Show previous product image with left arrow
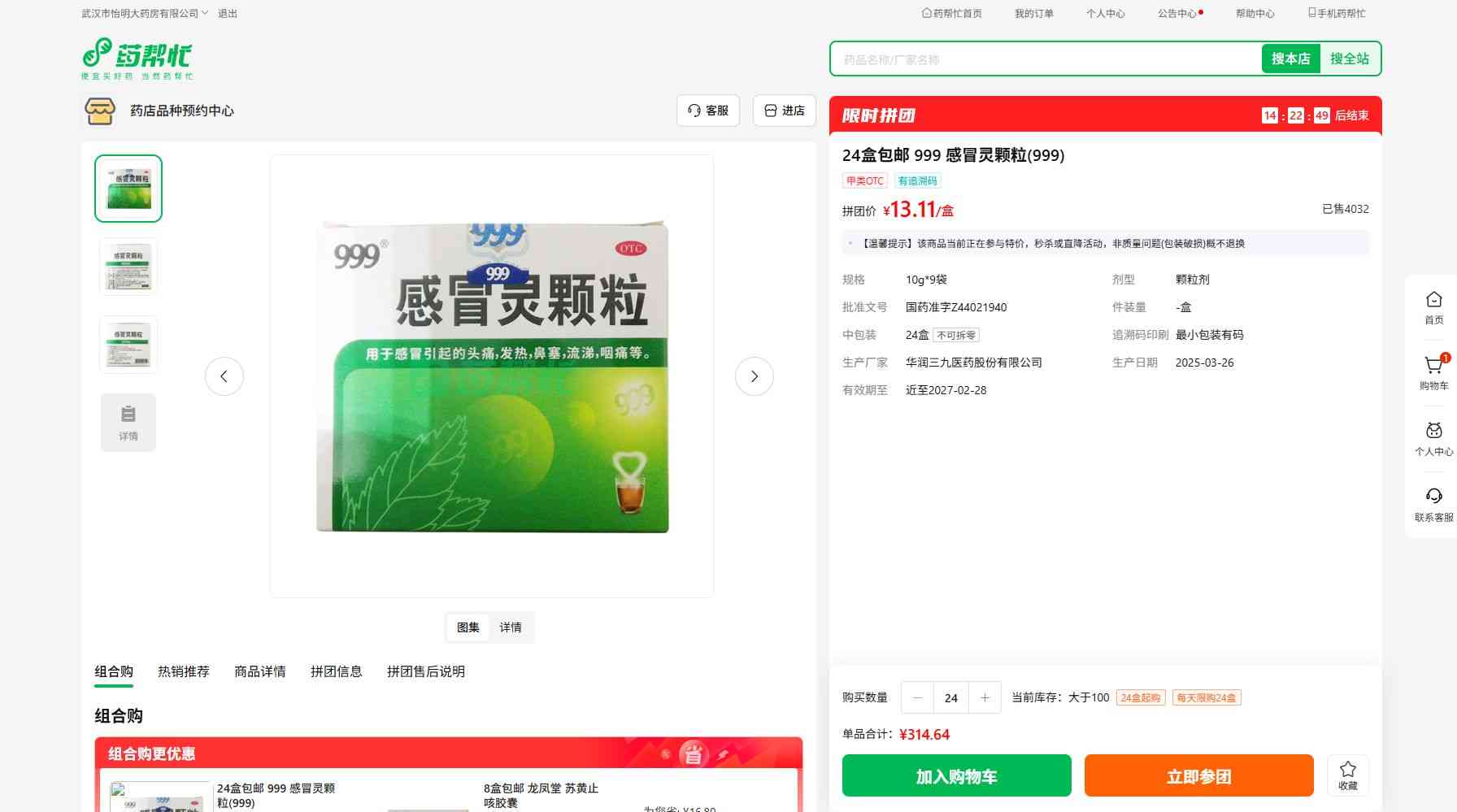The image size is (1457, 812). [x=224, y=376]
